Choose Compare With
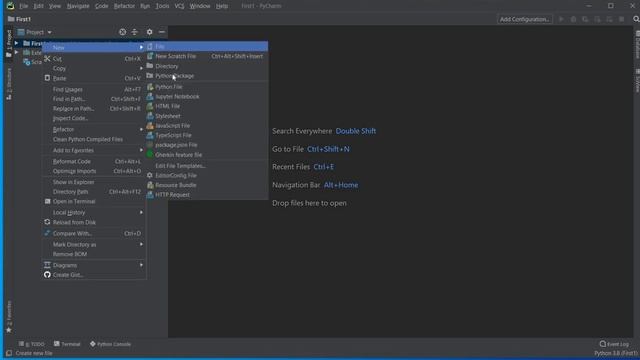The height and width of the screenshot is (360, 640). pos(94,233)
